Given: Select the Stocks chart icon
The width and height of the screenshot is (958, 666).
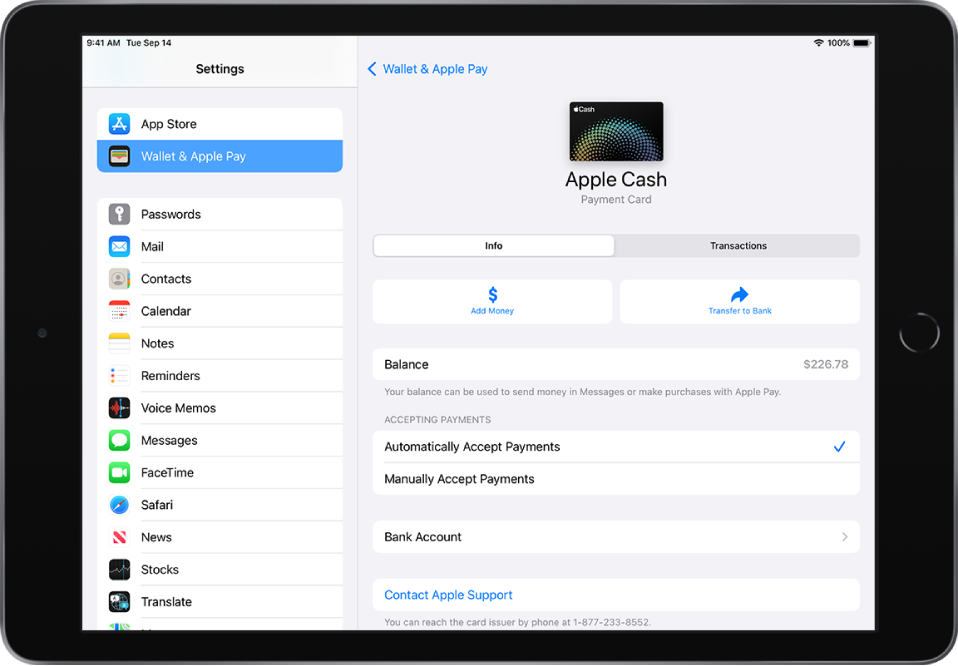Looking at the screenshot, I should 119,570.
